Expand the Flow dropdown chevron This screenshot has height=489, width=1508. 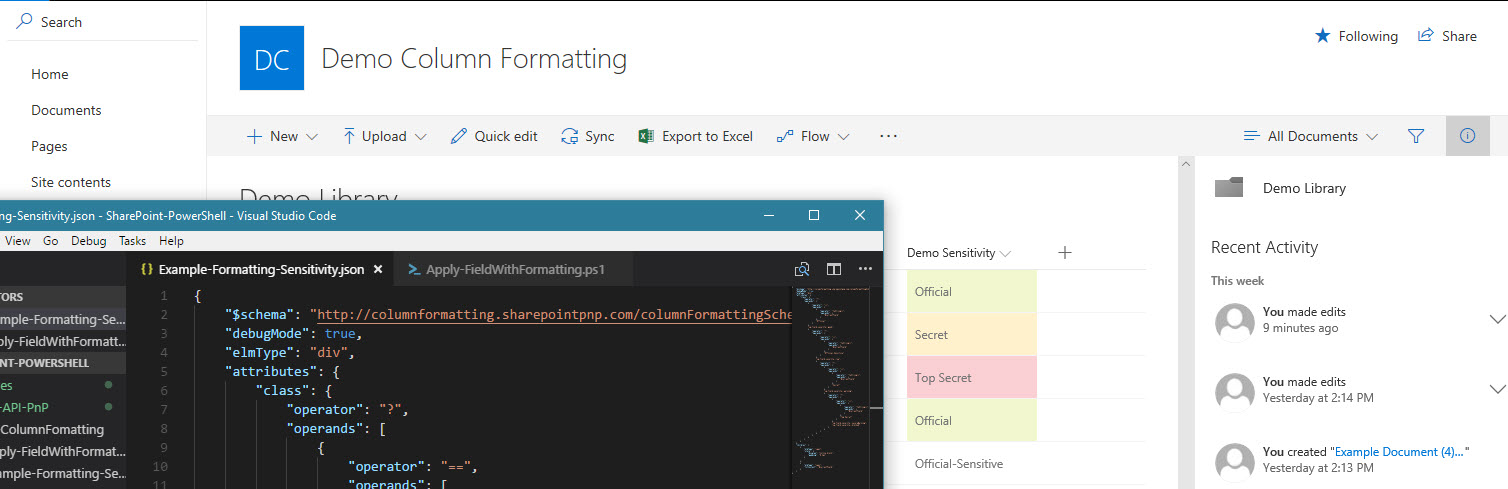coord(843,137)
